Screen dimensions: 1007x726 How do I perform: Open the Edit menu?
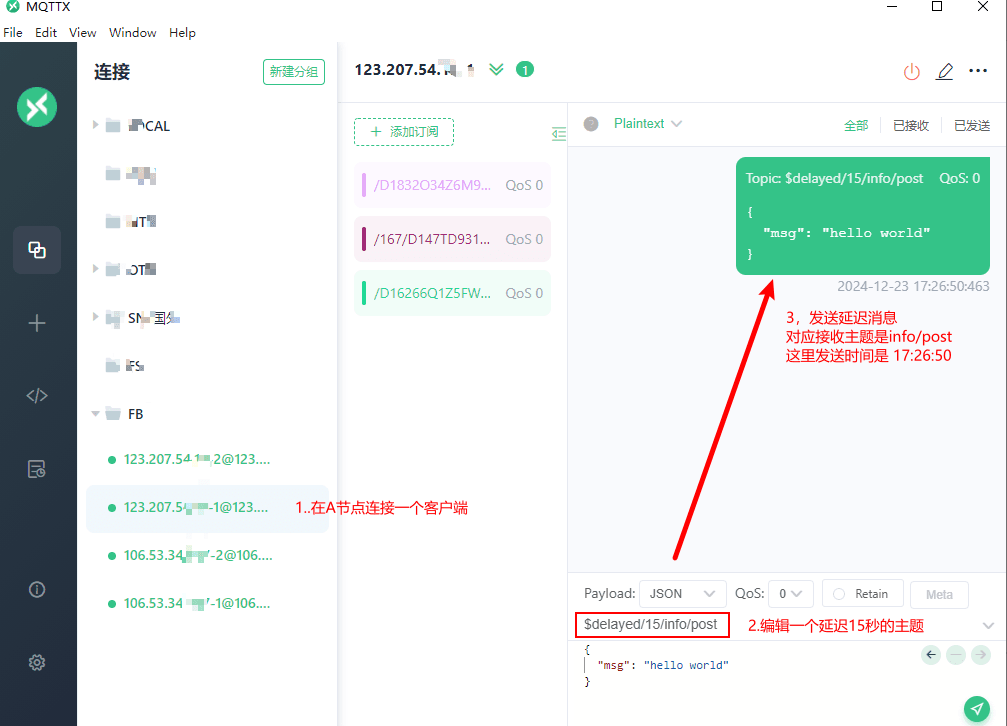pyautogui.click(x=46, y=32)
